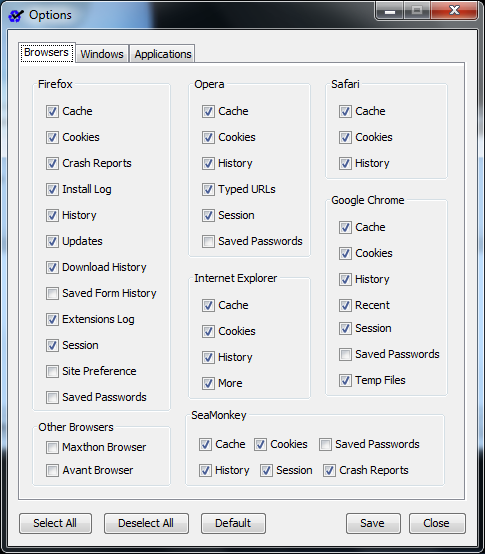Uncheck Firefox Crash Reports checkbox
The image size is (485, 554).
coord(52,163)
